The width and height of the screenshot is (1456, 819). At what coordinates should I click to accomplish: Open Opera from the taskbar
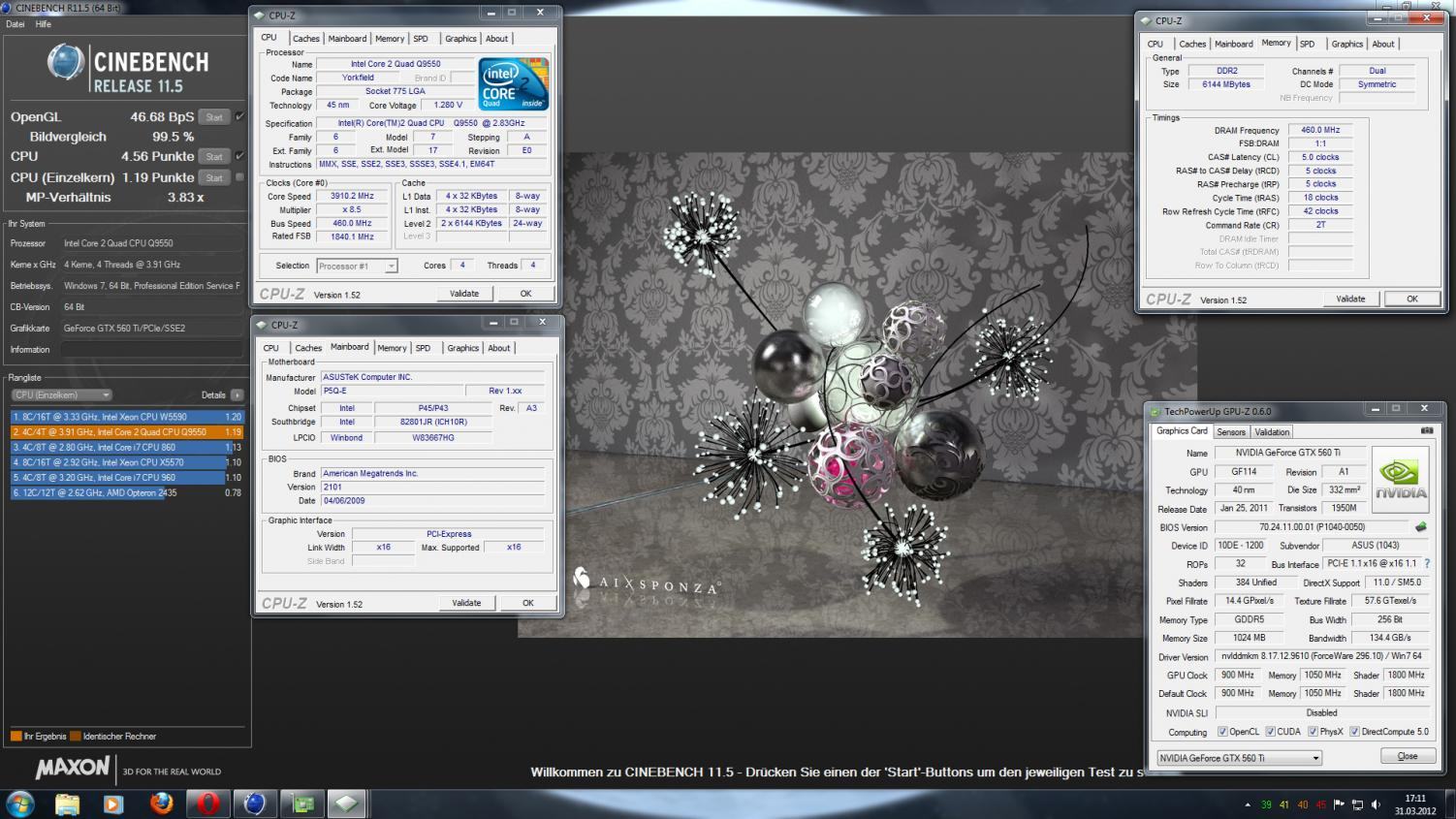point(207,803)
